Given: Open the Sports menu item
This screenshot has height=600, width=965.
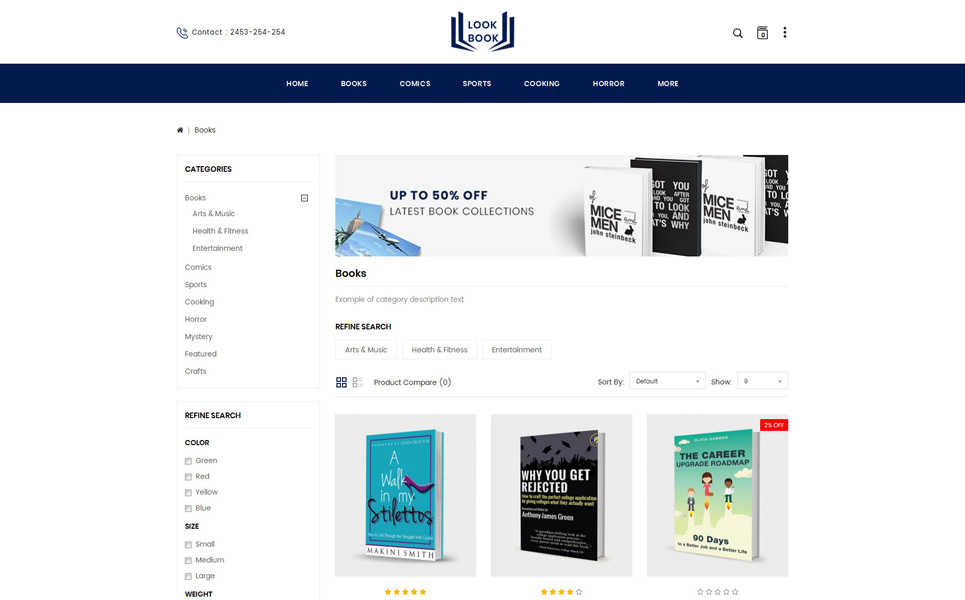Looking at the screenshot, I should [477, 84].
